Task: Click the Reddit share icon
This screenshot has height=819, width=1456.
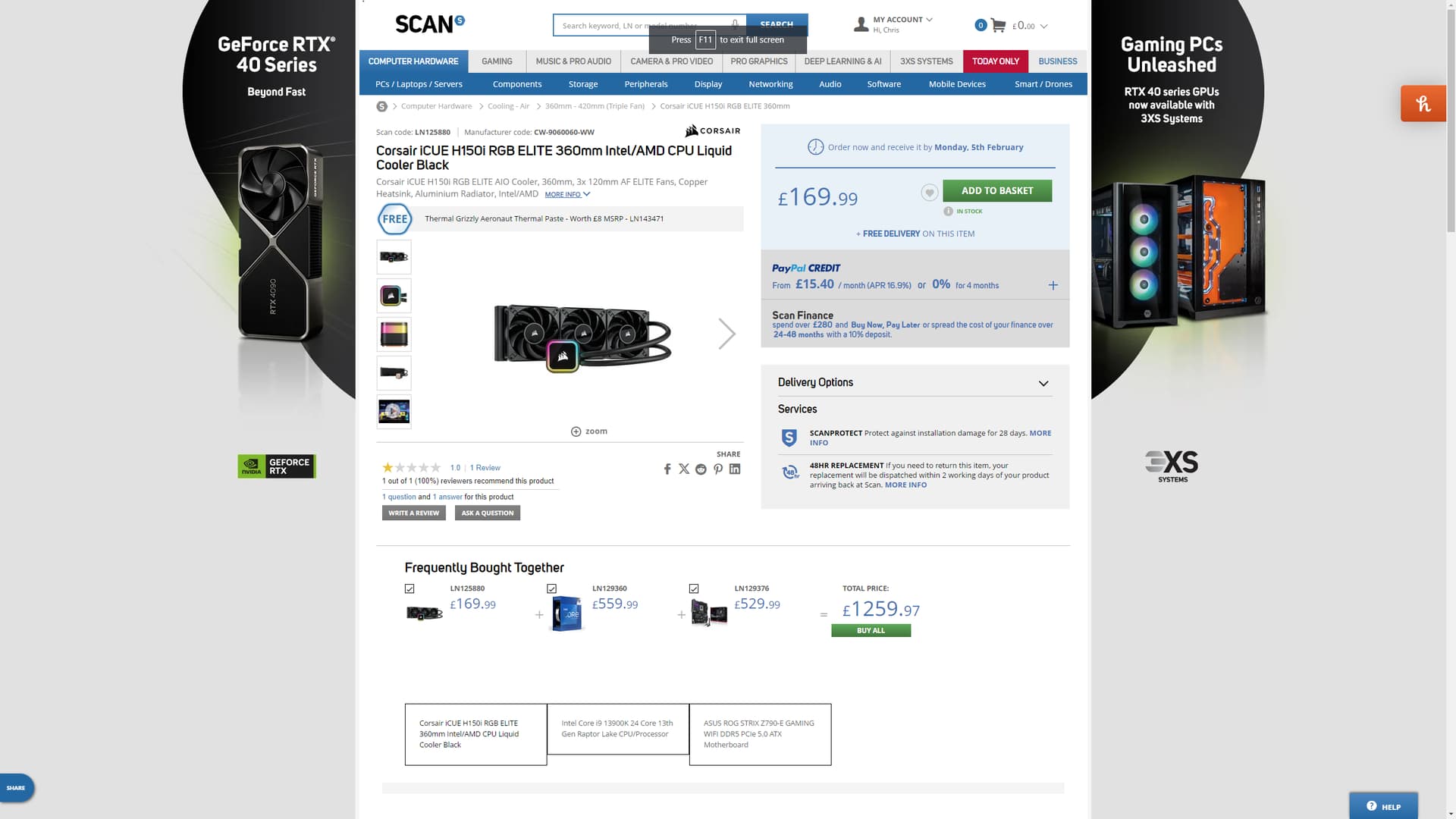Action: pyautogui.click(x=701, y=469)
